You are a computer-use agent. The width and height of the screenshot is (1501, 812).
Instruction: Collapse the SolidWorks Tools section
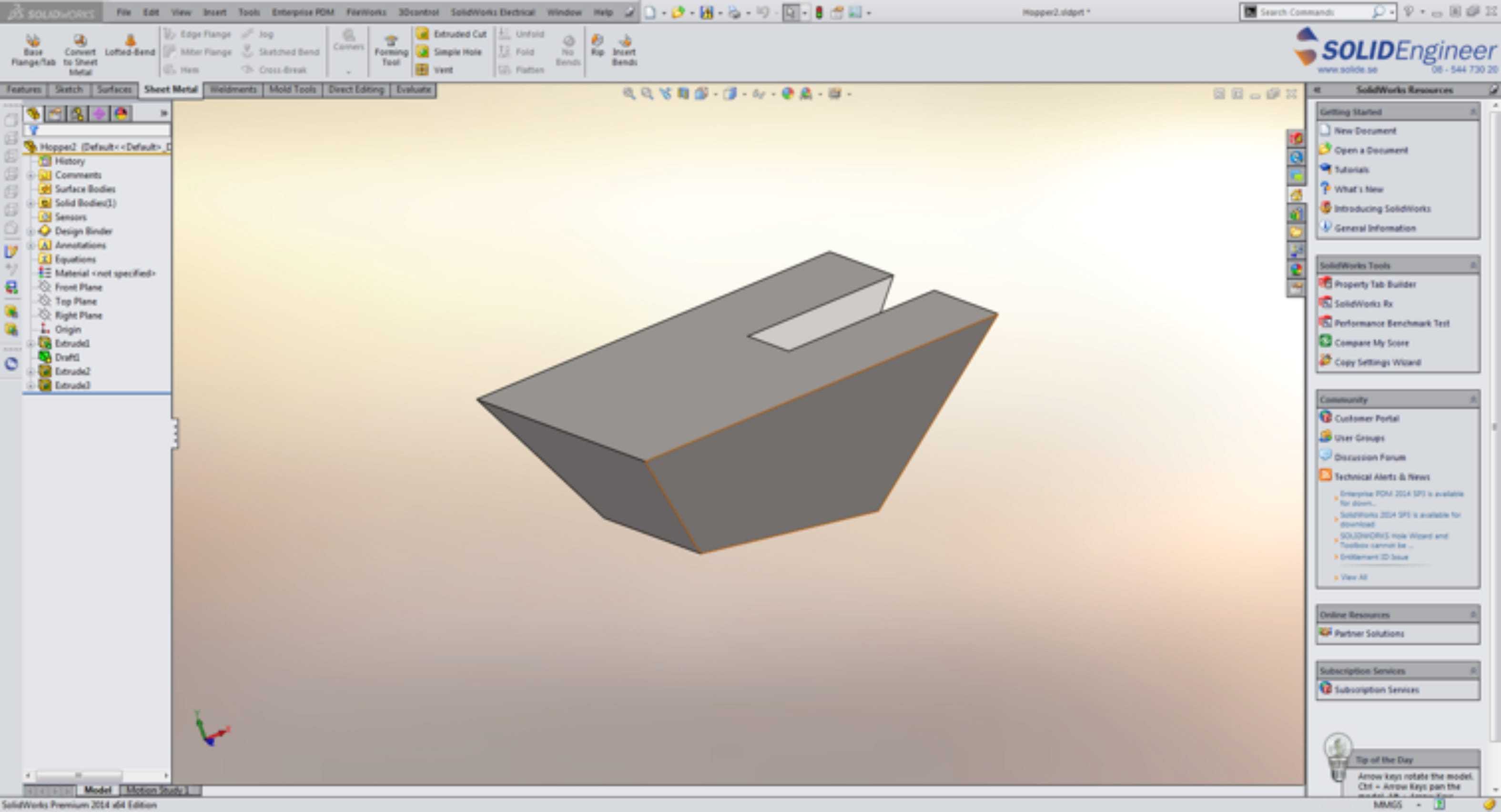pyautogui.click(x=1473, y=265)
